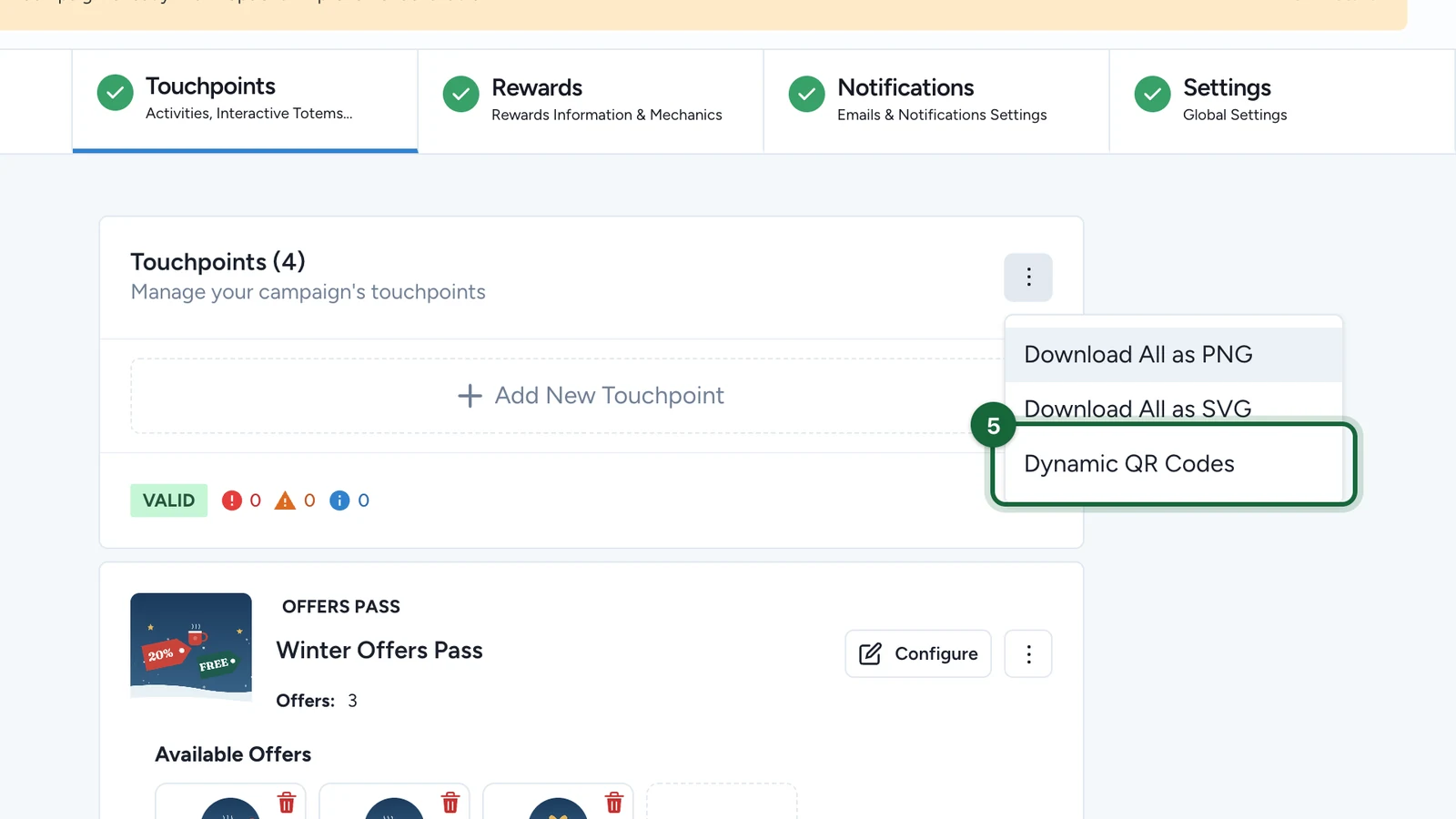Click the VALID status badge
Screen dimensions: 1456x819
168,500
